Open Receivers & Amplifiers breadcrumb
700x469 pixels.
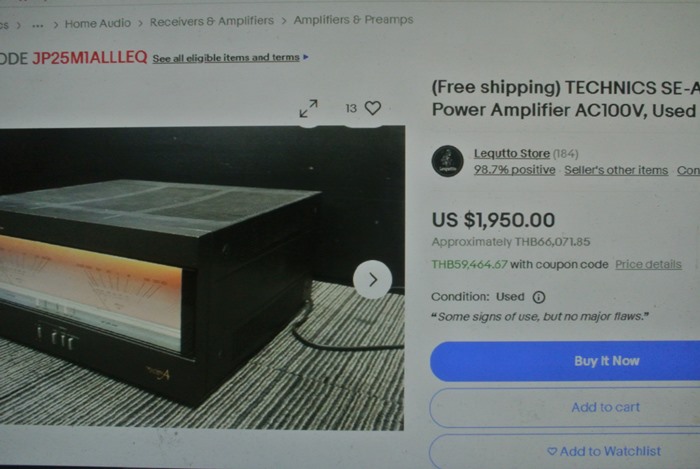(x=212, y=21)
